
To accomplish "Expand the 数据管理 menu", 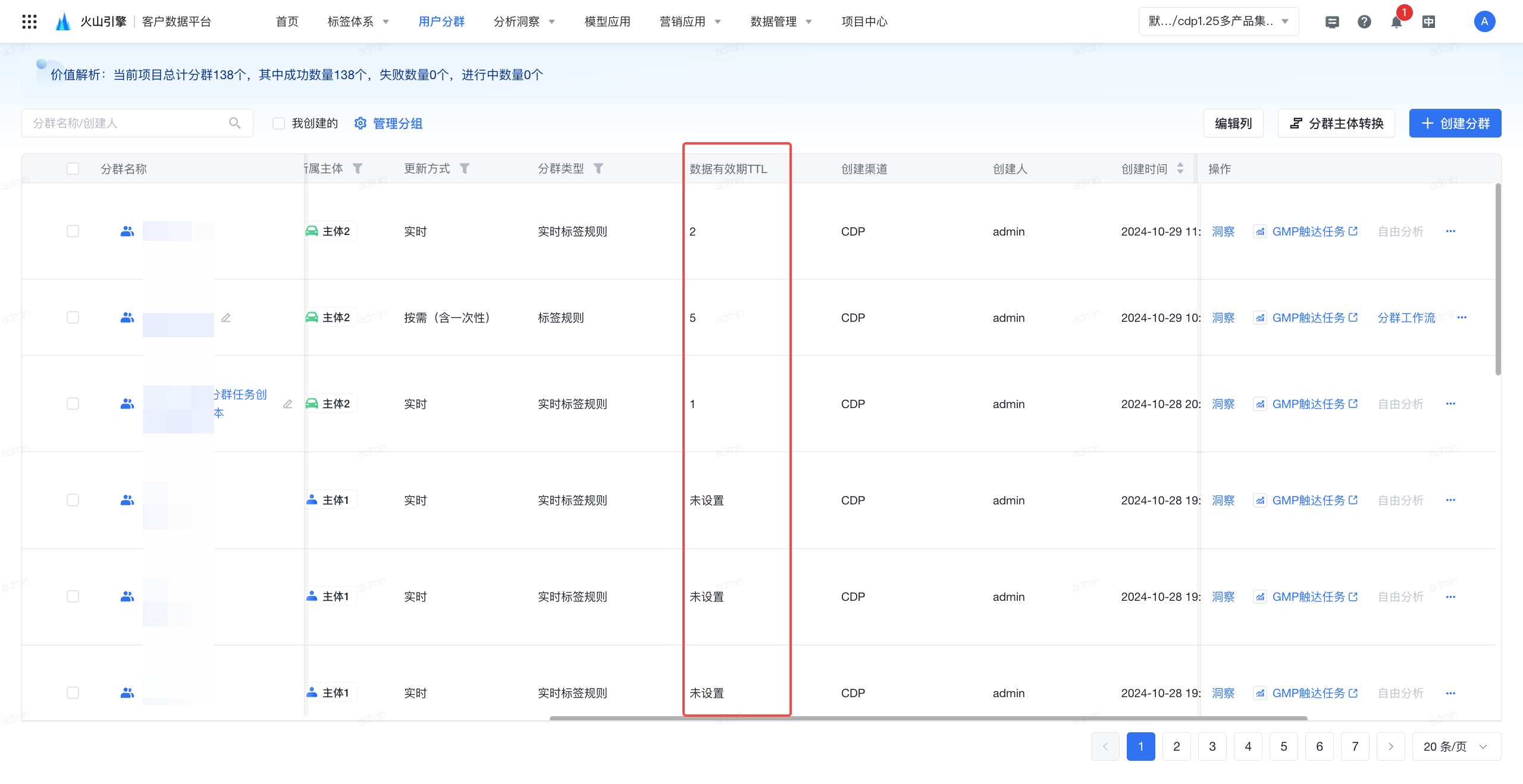I will (781, 21).
